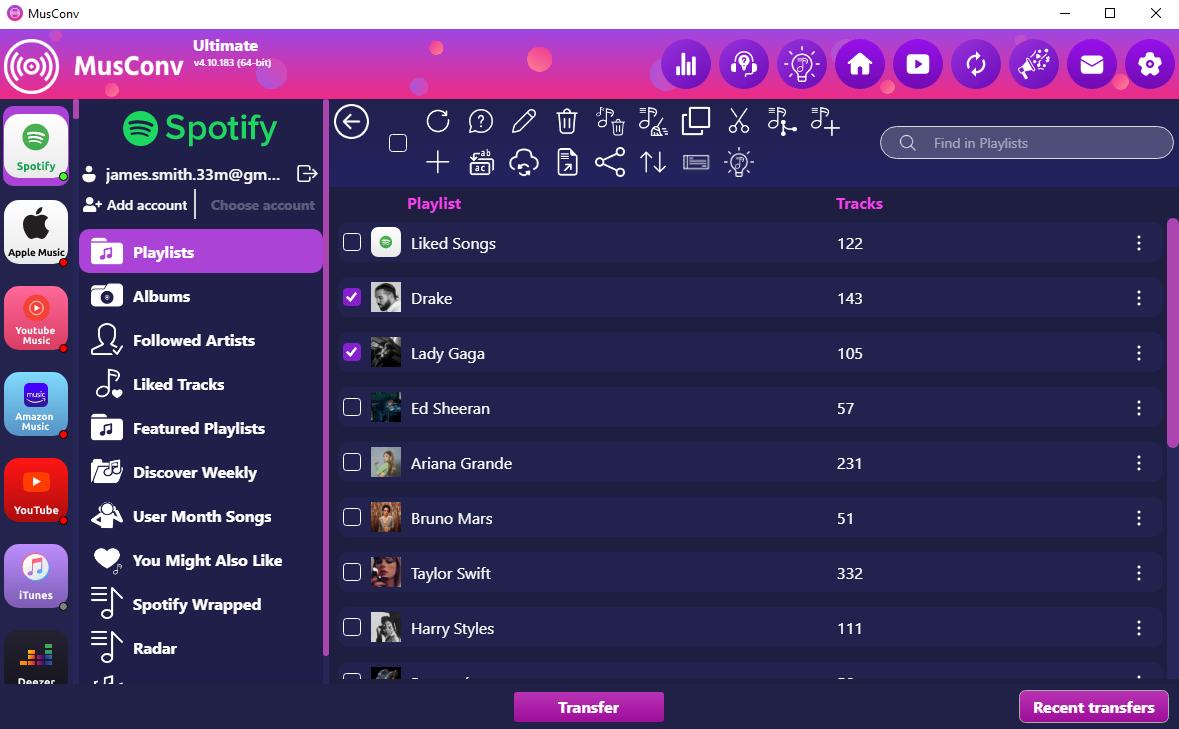Open the Ariana Grande row options menu
Screen dimensions: 1179x729
1138,463
